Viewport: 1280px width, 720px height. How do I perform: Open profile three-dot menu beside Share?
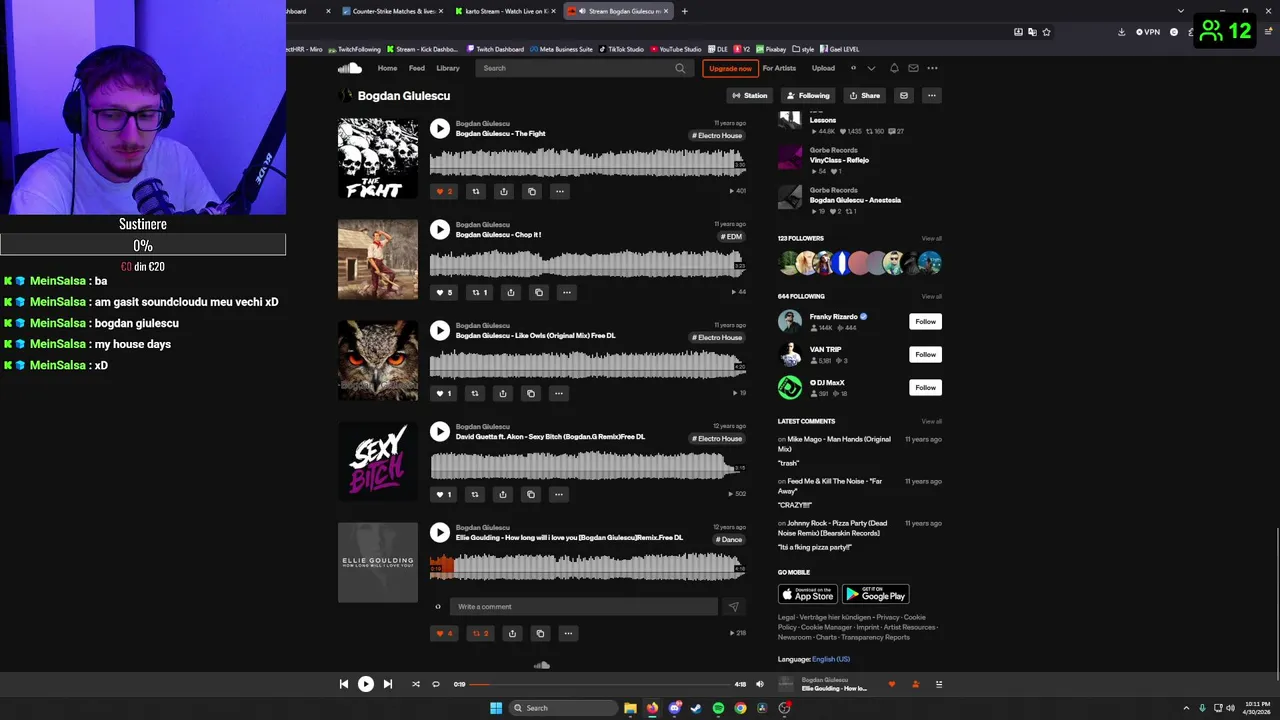coord(931,96)
